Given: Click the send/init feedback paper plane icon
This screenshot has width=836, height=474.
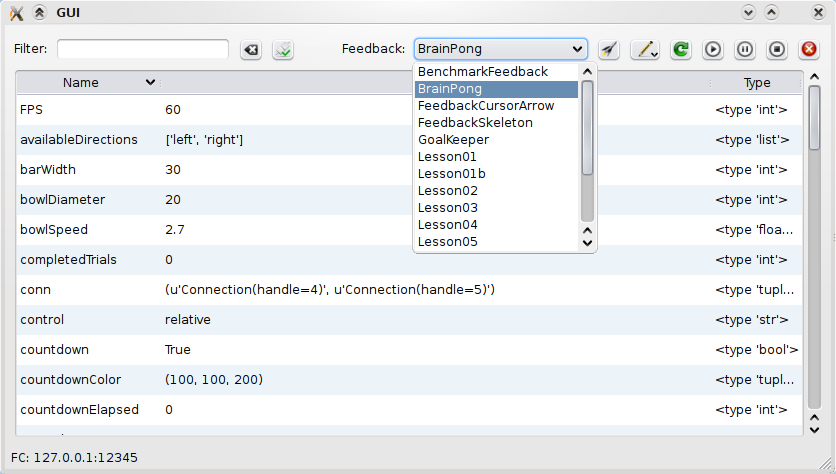Looking at the screenshot, I should (608, 49).
